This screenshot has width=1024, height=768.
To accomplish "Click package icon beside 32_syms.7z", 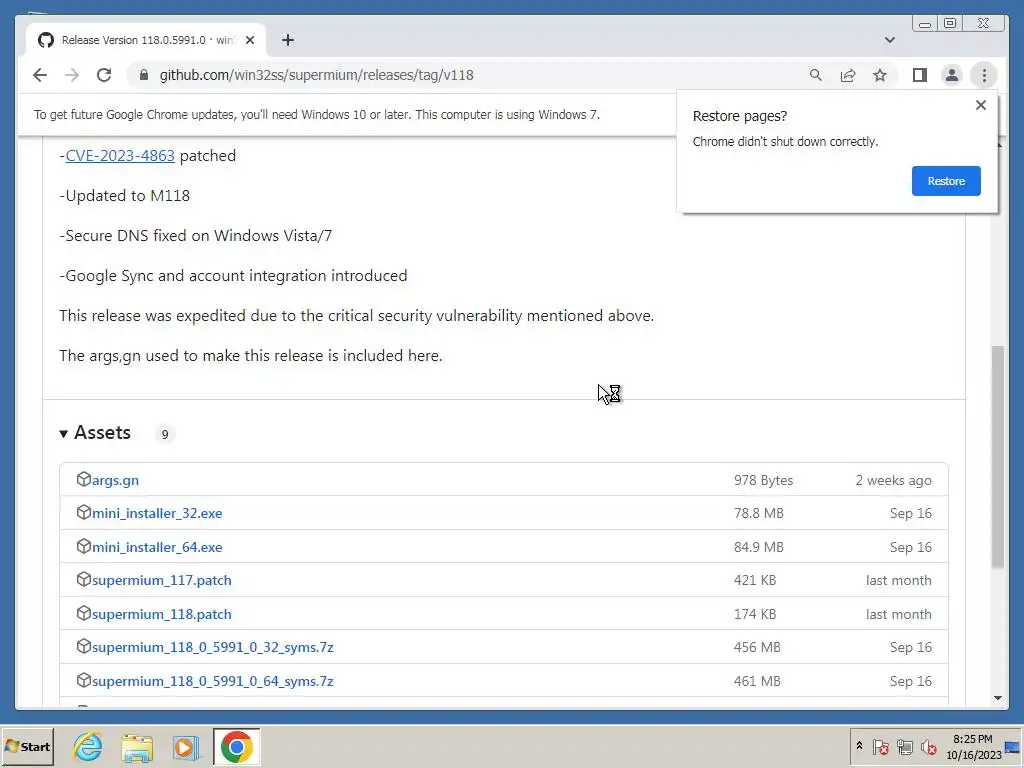I will [x=84, y=647].
